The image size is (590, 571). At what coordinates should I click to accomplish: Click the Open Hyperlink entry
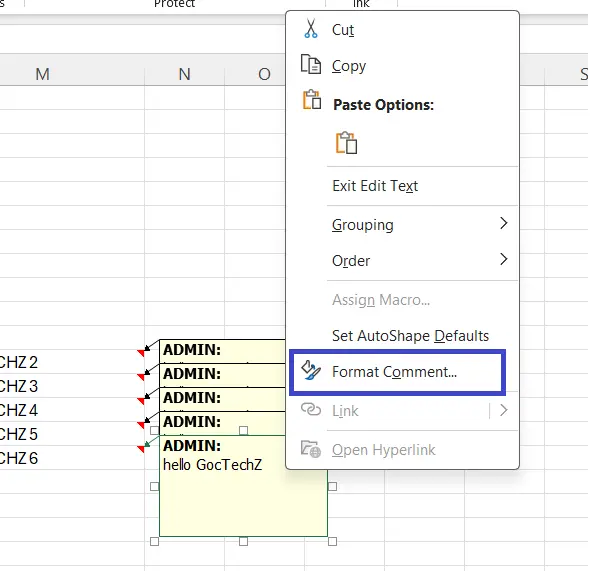click(403, 450)
